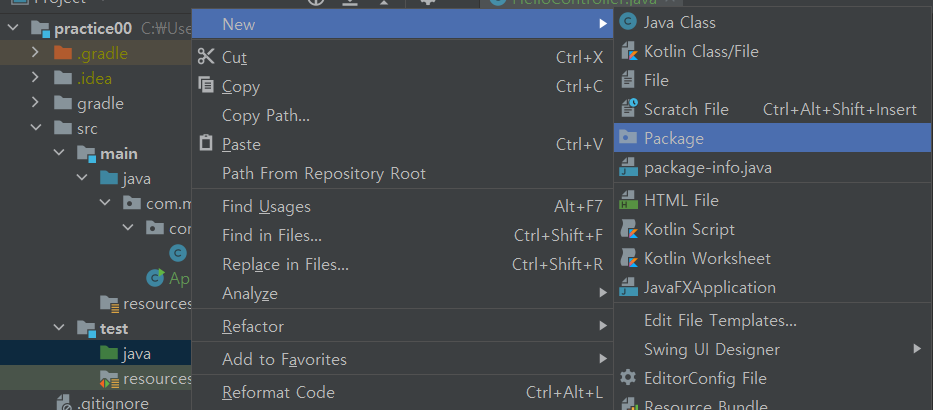The width and height of the screenshot is (933, 410).
Task: Click the .idea folder icon
Action: 62,79
